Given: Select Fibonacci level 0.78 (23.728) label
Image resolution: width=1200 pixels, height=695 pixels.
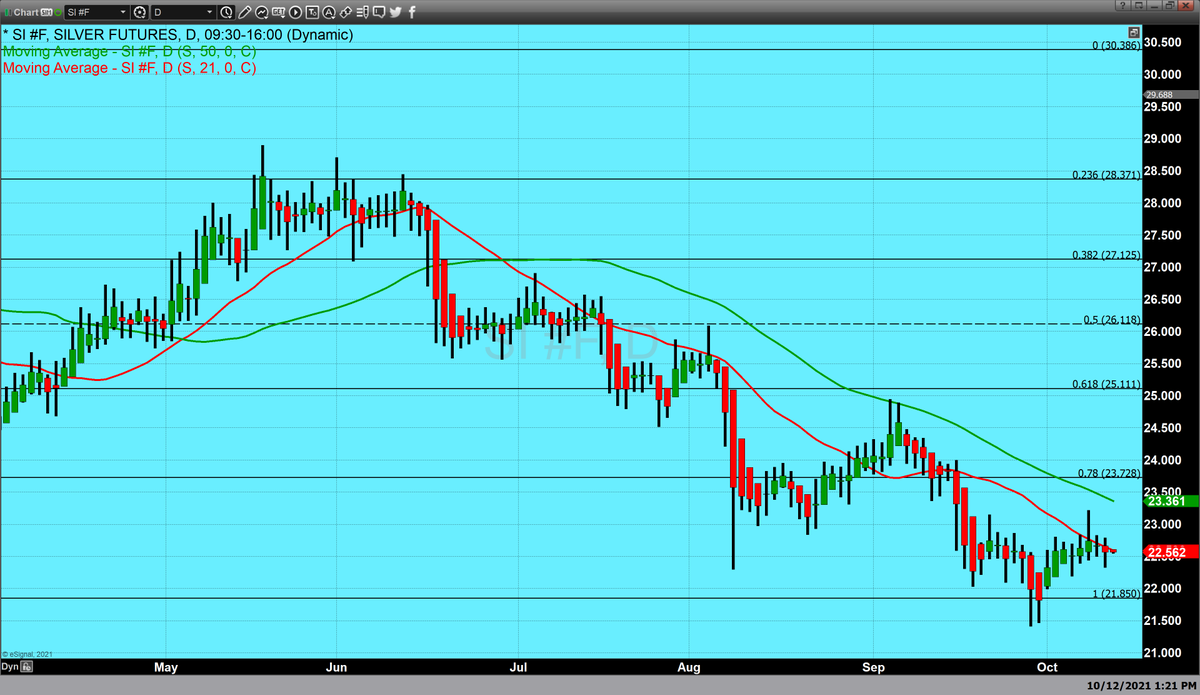Looking at the screenshot, I should coord(1110,473).
